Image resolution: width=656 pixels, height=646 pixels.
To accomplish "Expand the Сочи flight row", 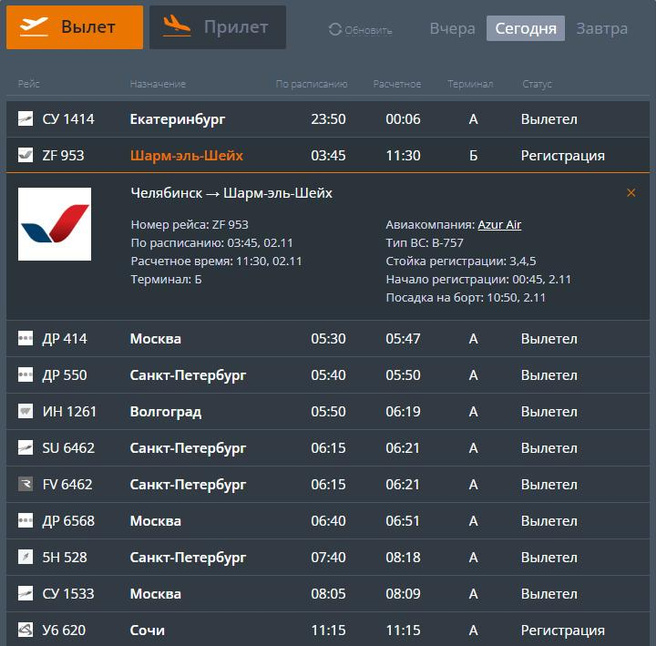I will click(328, 629).
